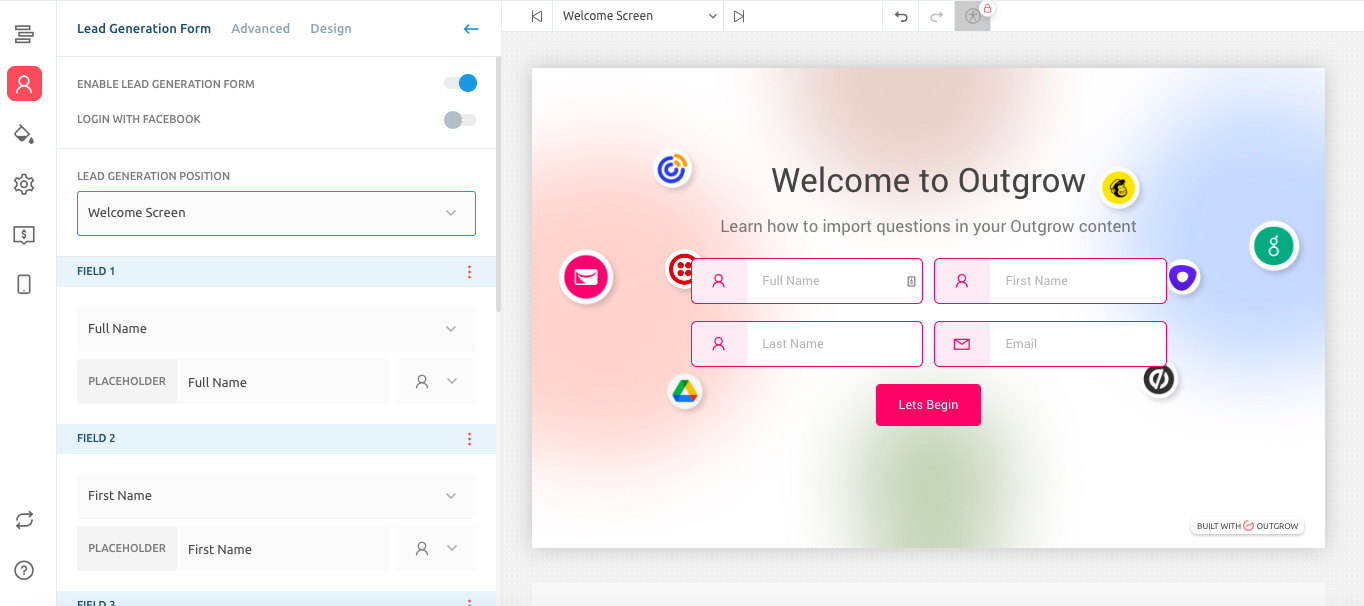
Task: Click the pink envelope integration icon on canvas
Action: 586,277
